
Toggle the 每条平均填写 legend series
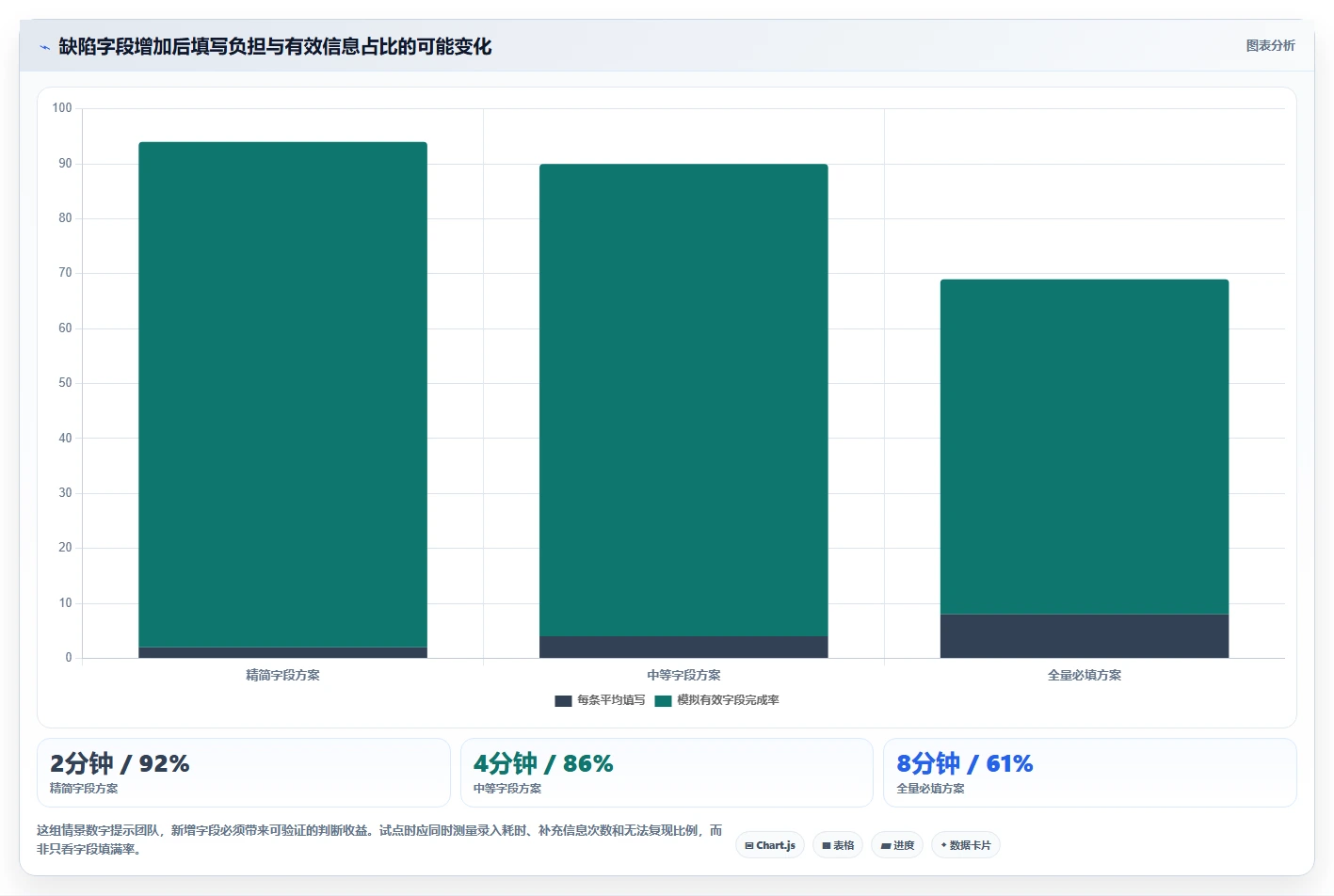tap(600, 700)
